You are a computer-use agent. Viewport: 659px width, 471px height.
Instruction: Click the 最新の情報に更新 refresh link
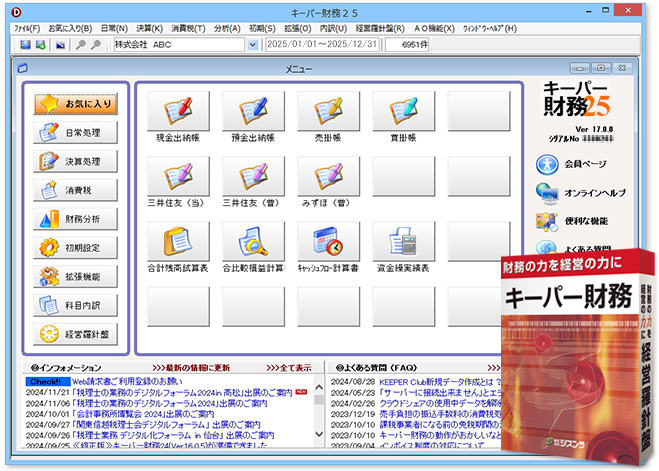click(191, 368)
